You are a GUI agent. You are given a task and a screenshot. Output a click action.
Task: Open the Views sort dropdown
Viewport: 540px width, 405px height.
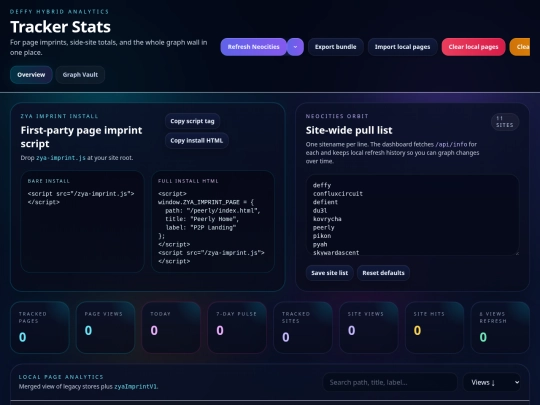point(491,382)
